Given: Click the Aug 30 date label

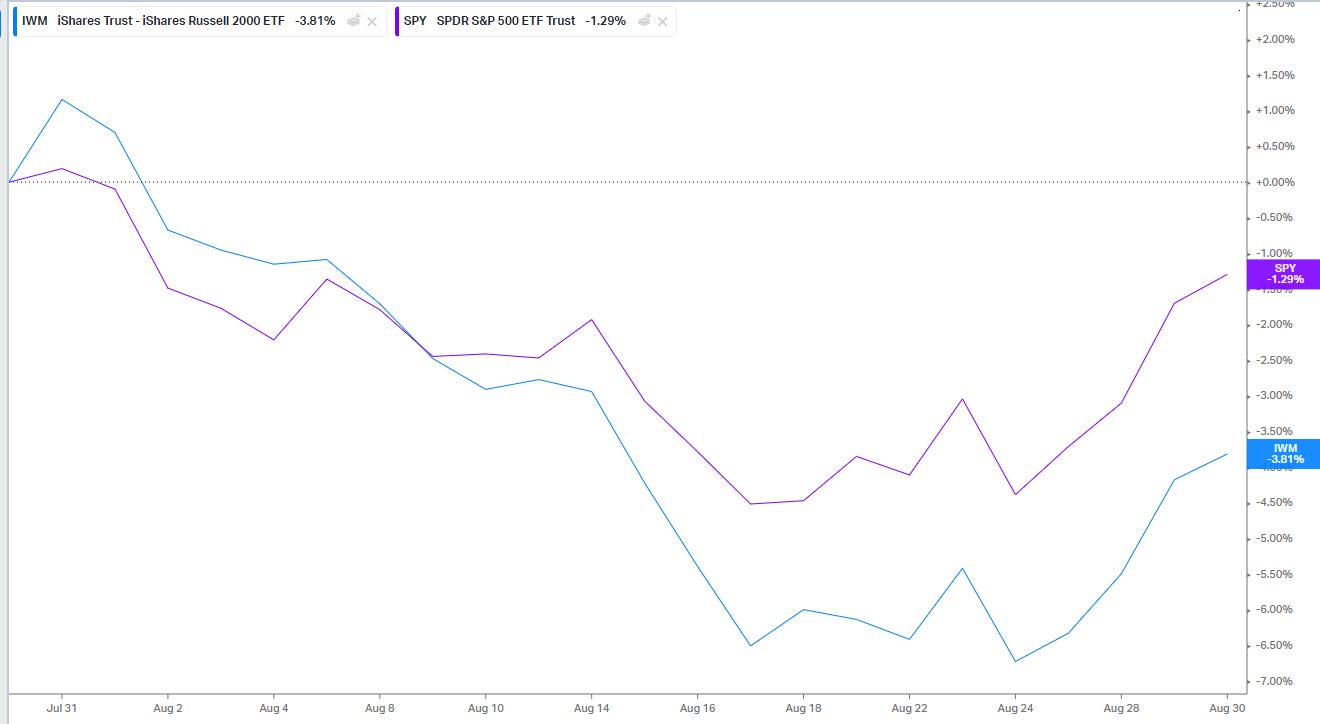Looking at the screenshot, I should [1226, 707].
